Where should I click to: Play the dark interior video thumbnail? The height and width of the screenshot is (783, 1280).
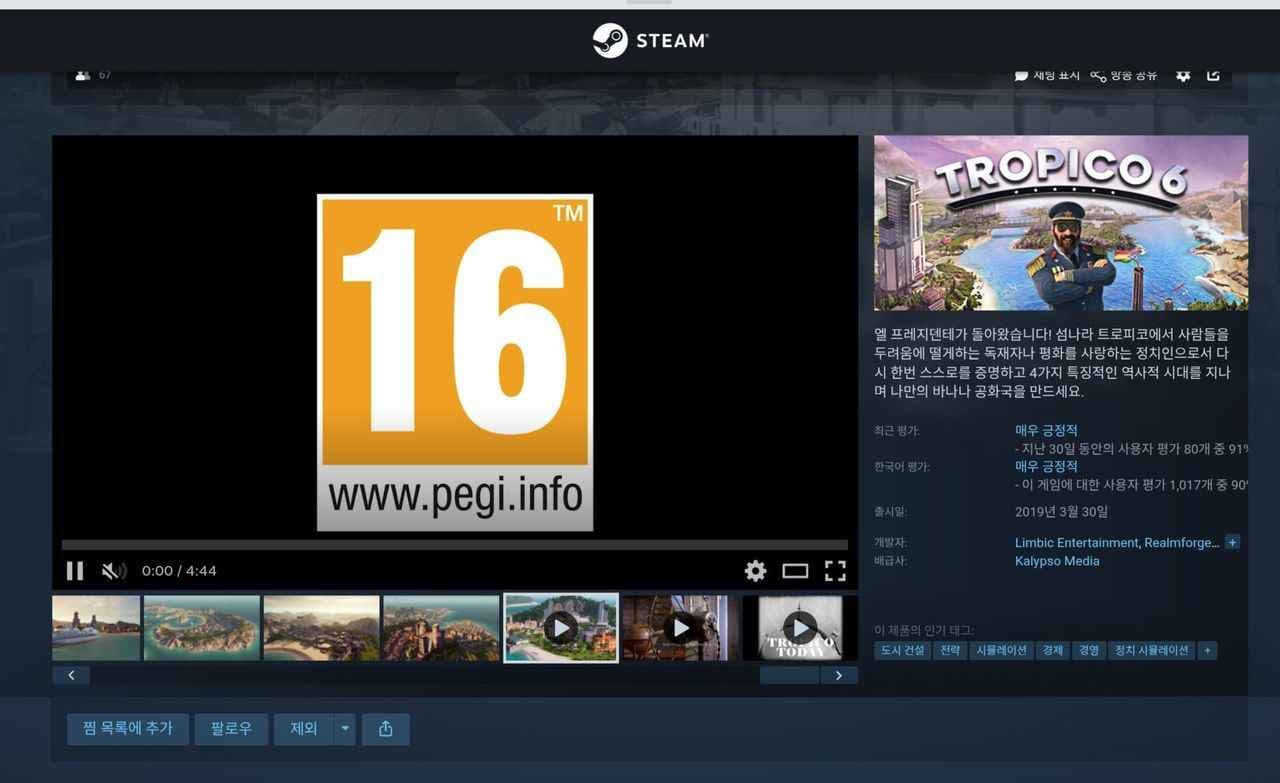tap(681, 628)
